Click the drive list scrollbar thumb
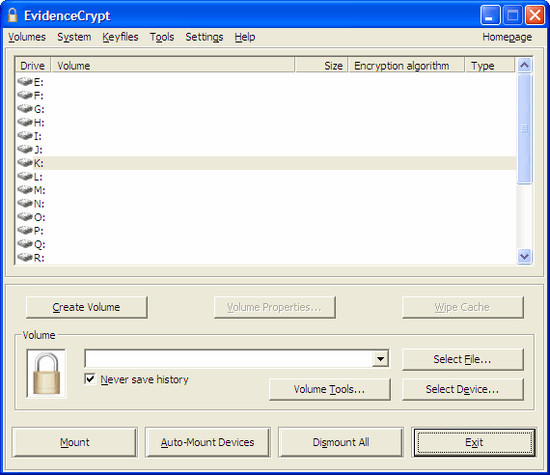Screen dimensions: 550x475 coord(524,128)
